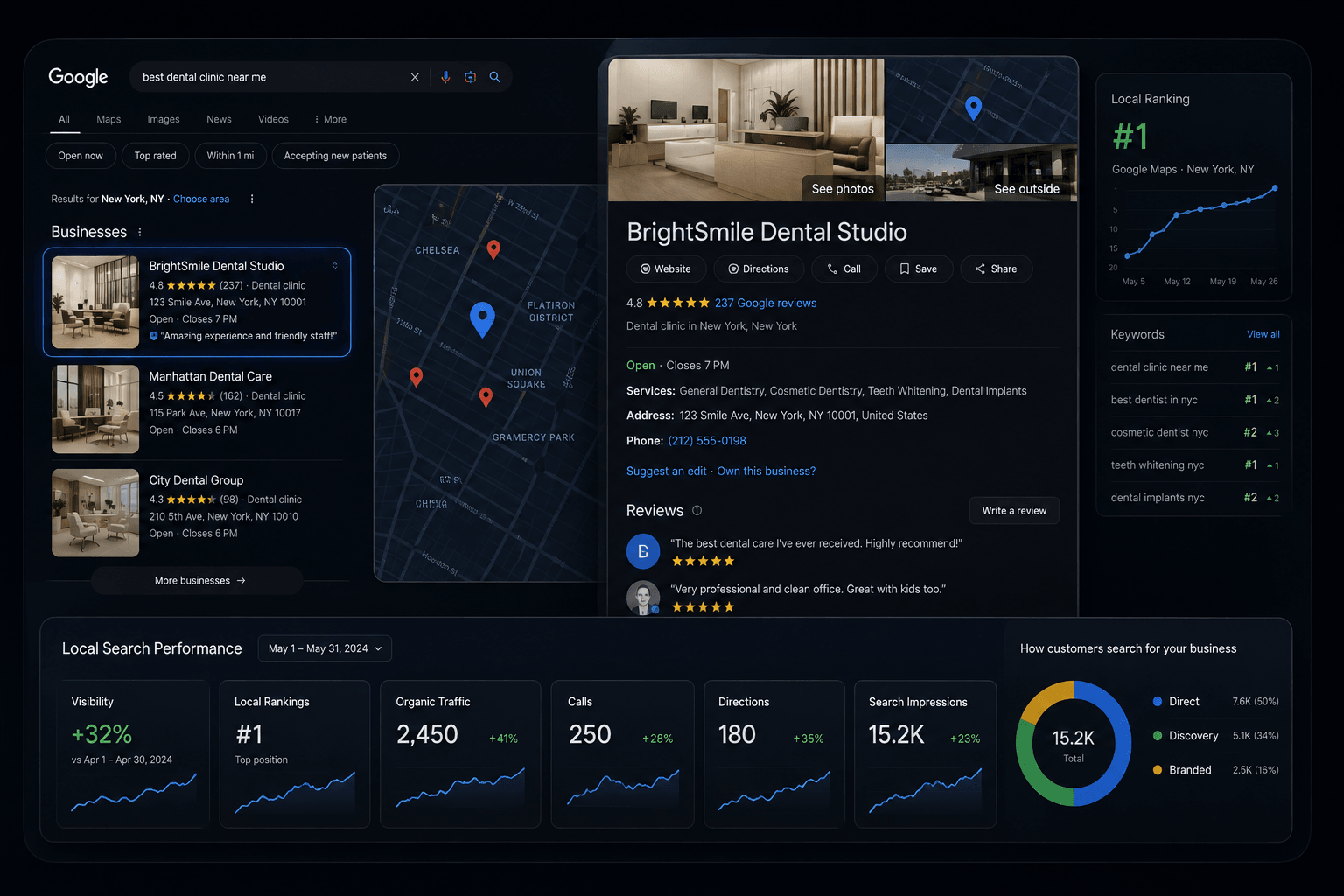Click the Choose area link
The width and height of the screenshot is (1344, 896).
[201, 199]
